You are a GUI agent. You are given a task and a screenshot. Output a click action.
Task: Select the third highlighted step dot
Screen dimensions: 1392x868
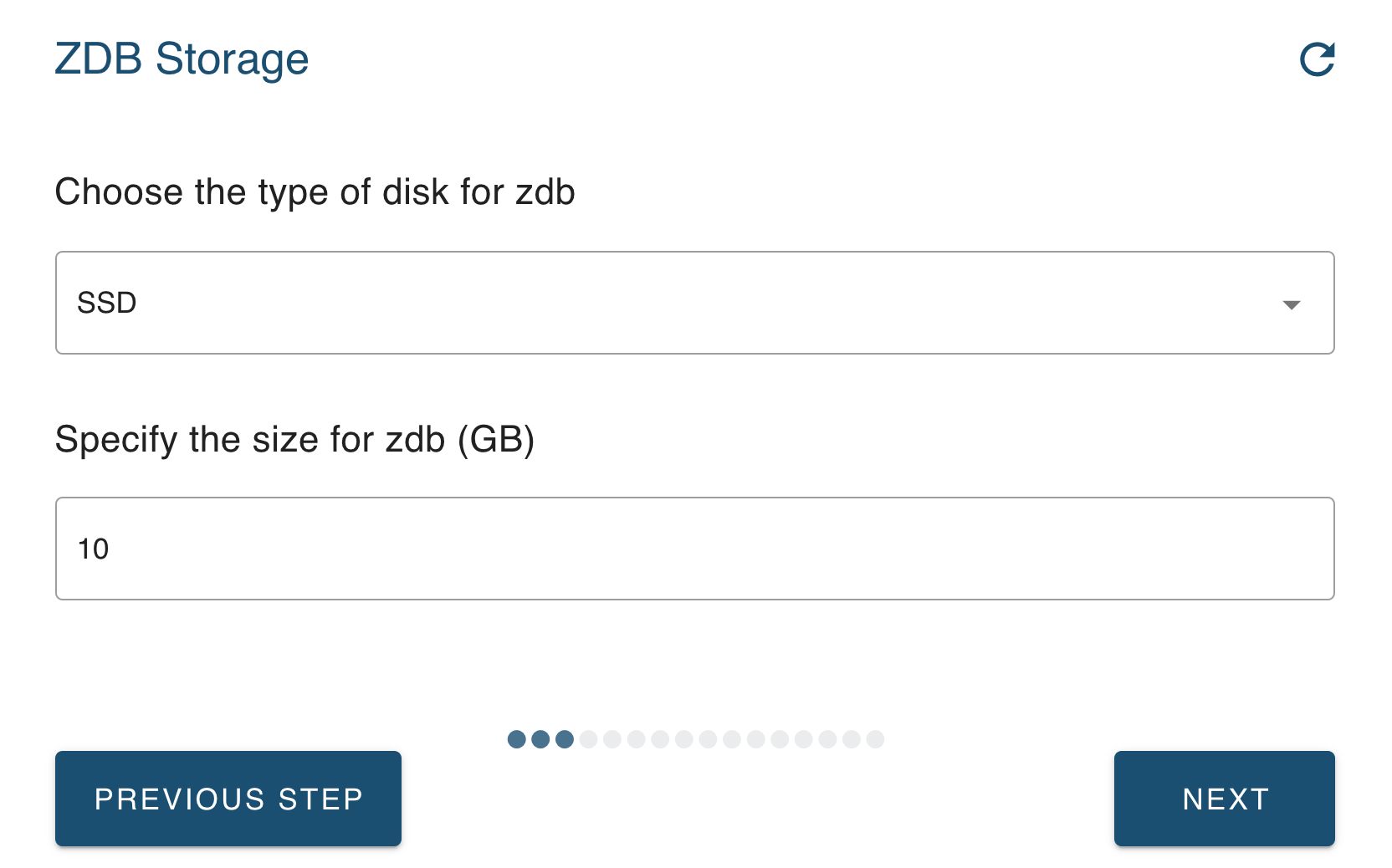pos(565,739)
